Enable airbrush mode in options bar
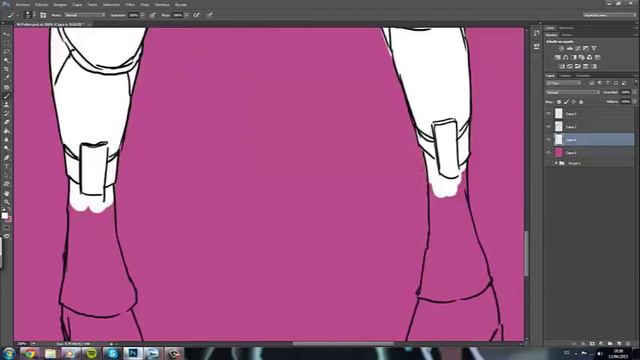The image size is (640, 360). [x=196, y=15]
